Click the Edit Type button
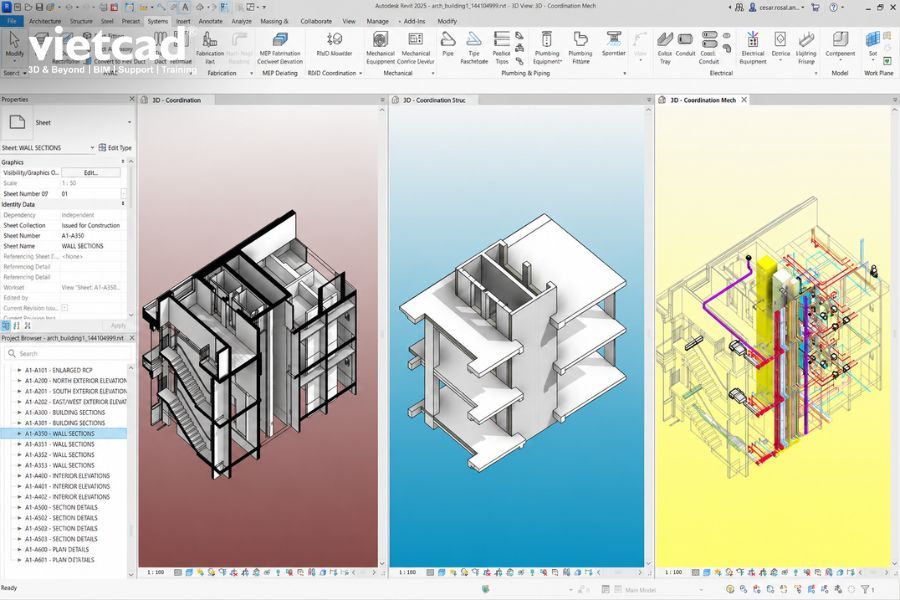This screenshot has width=900, height=600. 115,148
